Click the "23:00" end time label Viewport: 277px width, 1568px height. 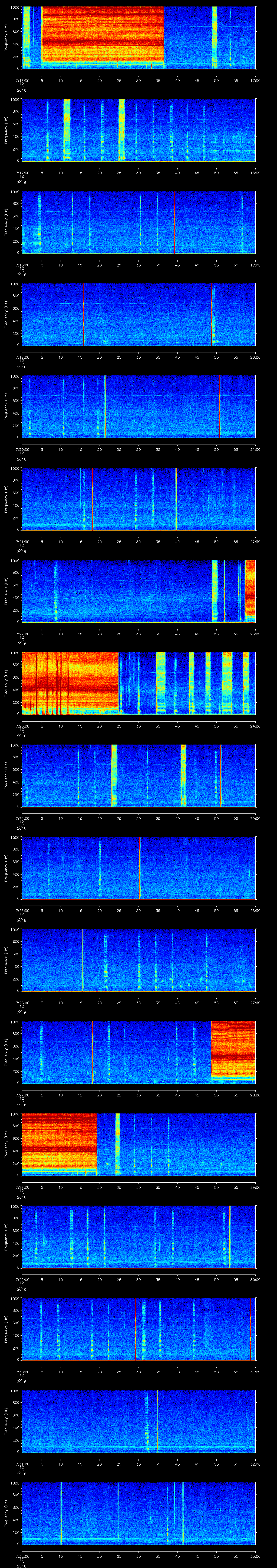255,634
